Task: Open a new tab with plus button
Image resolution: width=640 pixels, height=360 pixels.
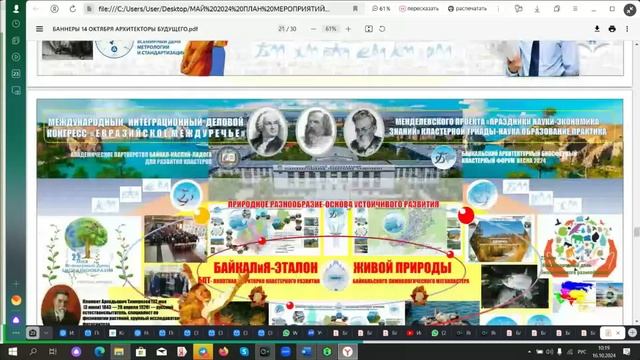Action: tap(632, 333)
